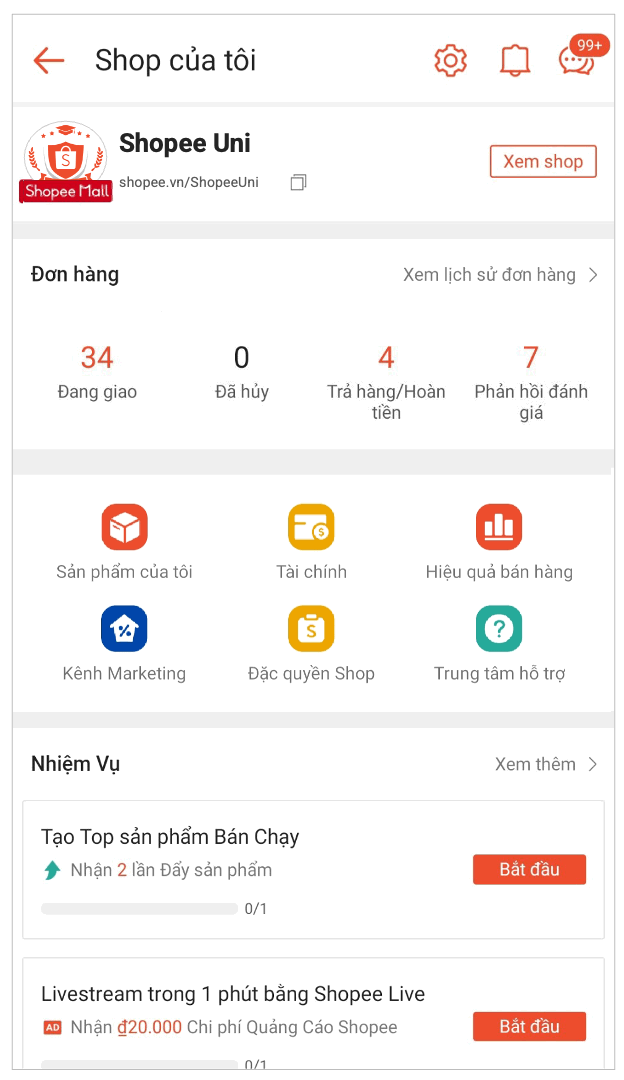View the 4 Trả hàng/Hoàn tiền orders
The width and height of the screenshot is (624, 1080).
pyautogui.click(x=386, y=380)
